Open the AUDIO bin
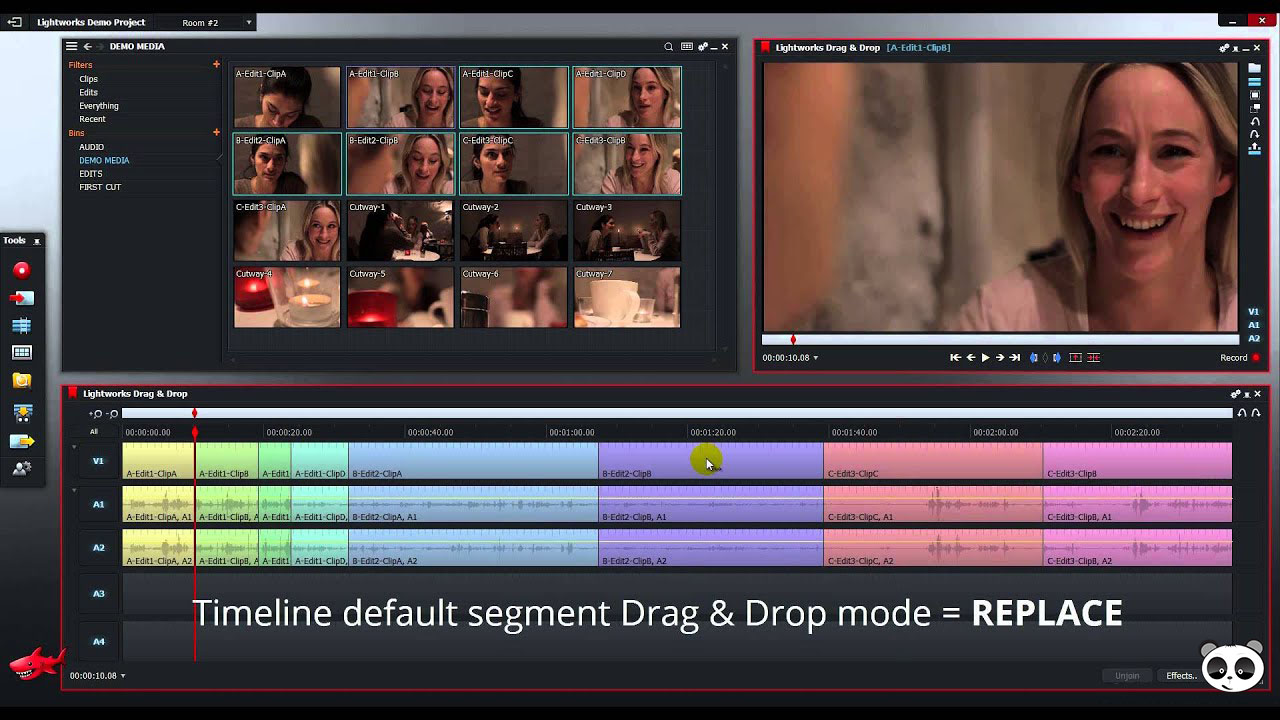 pyautogui.click(x=92, y=147)
